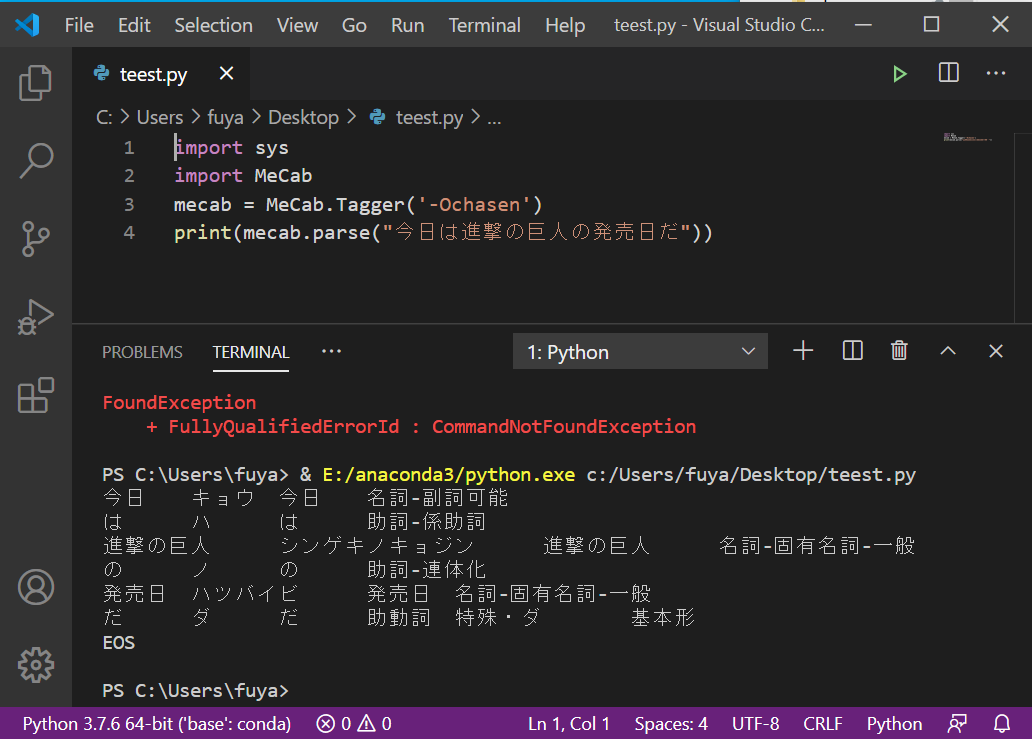Click the Accounts icon in activity bar
The height and width of the screenshot is (739, 1032).
36,587
